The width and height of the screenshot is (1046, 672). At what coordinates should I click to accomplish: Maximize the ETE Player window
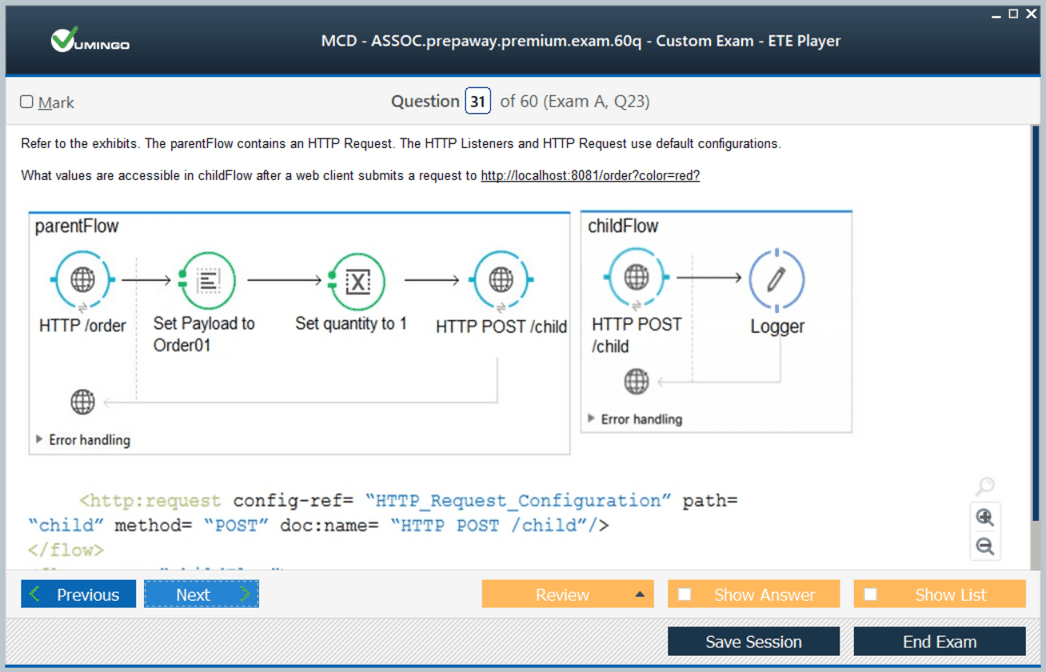(1013, 13)
